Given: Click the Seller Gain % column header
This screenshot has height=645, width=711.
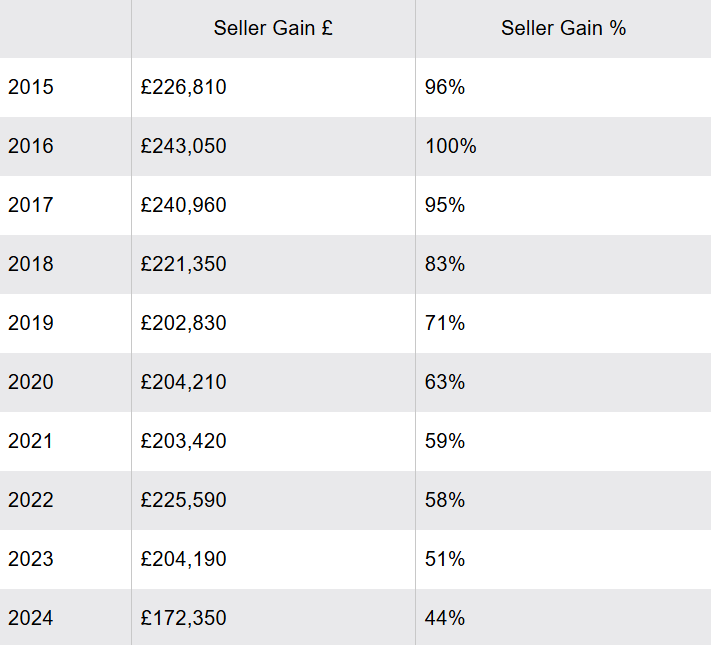Looking at the screenshot, I should [x=563, y=28].
